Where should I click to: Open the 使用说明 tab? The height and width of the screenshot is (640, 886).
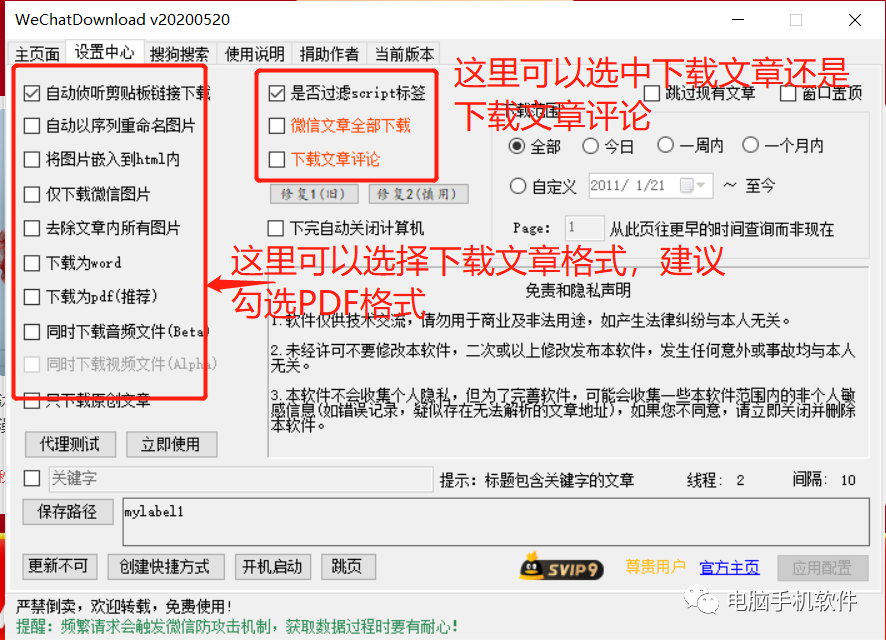255,54
